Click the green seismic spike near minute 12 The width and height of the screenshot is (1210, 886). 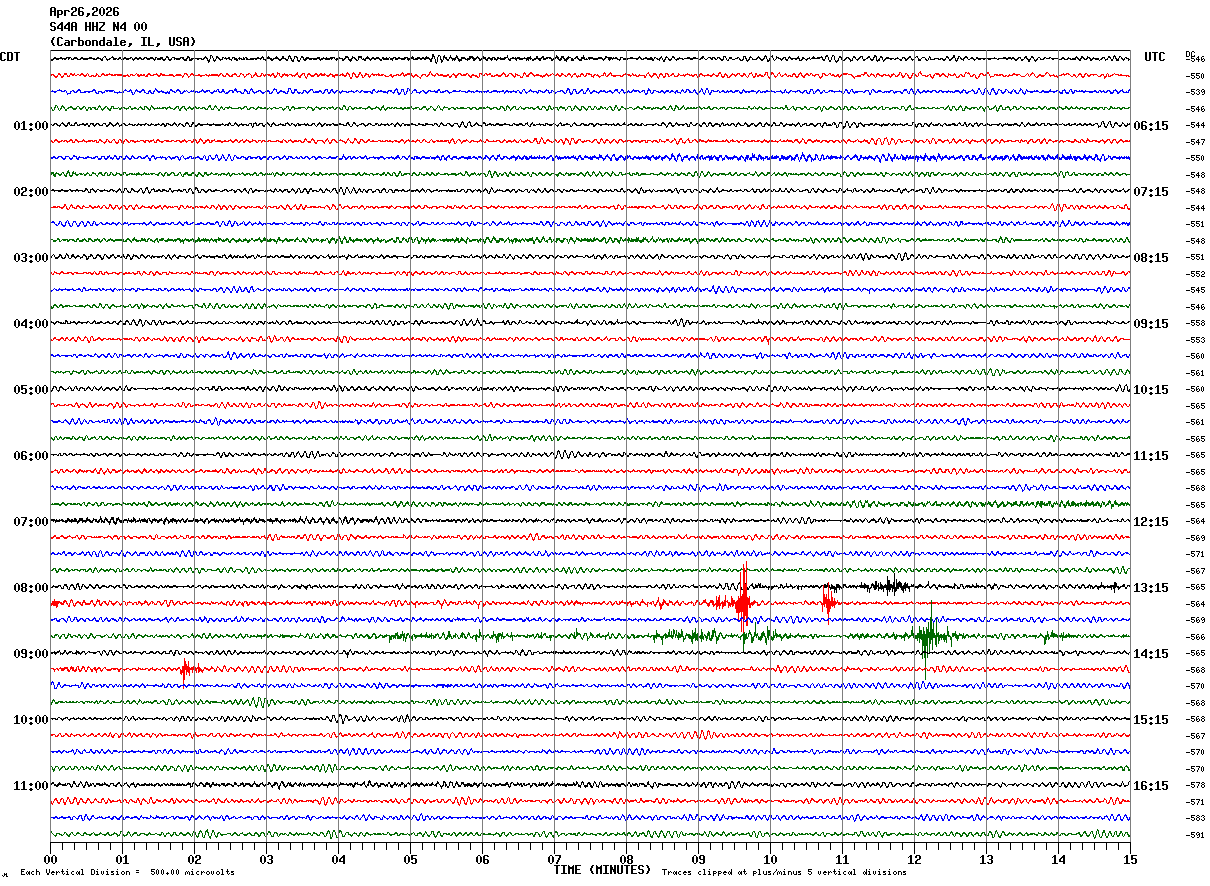929,636
